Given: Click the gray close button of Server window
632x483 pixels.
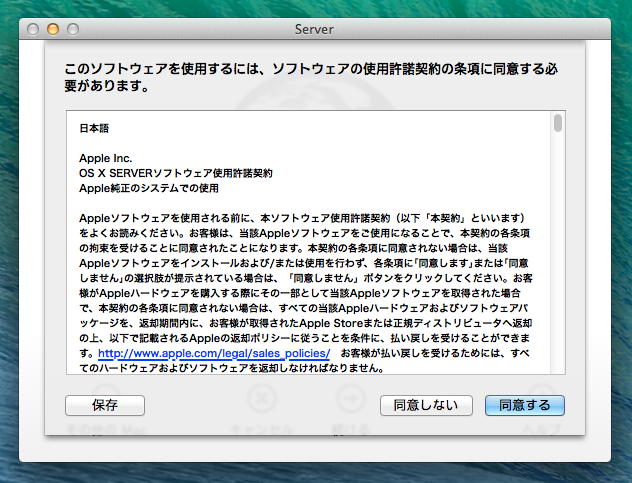Looking at the screenshot, I should pos(33,29).
